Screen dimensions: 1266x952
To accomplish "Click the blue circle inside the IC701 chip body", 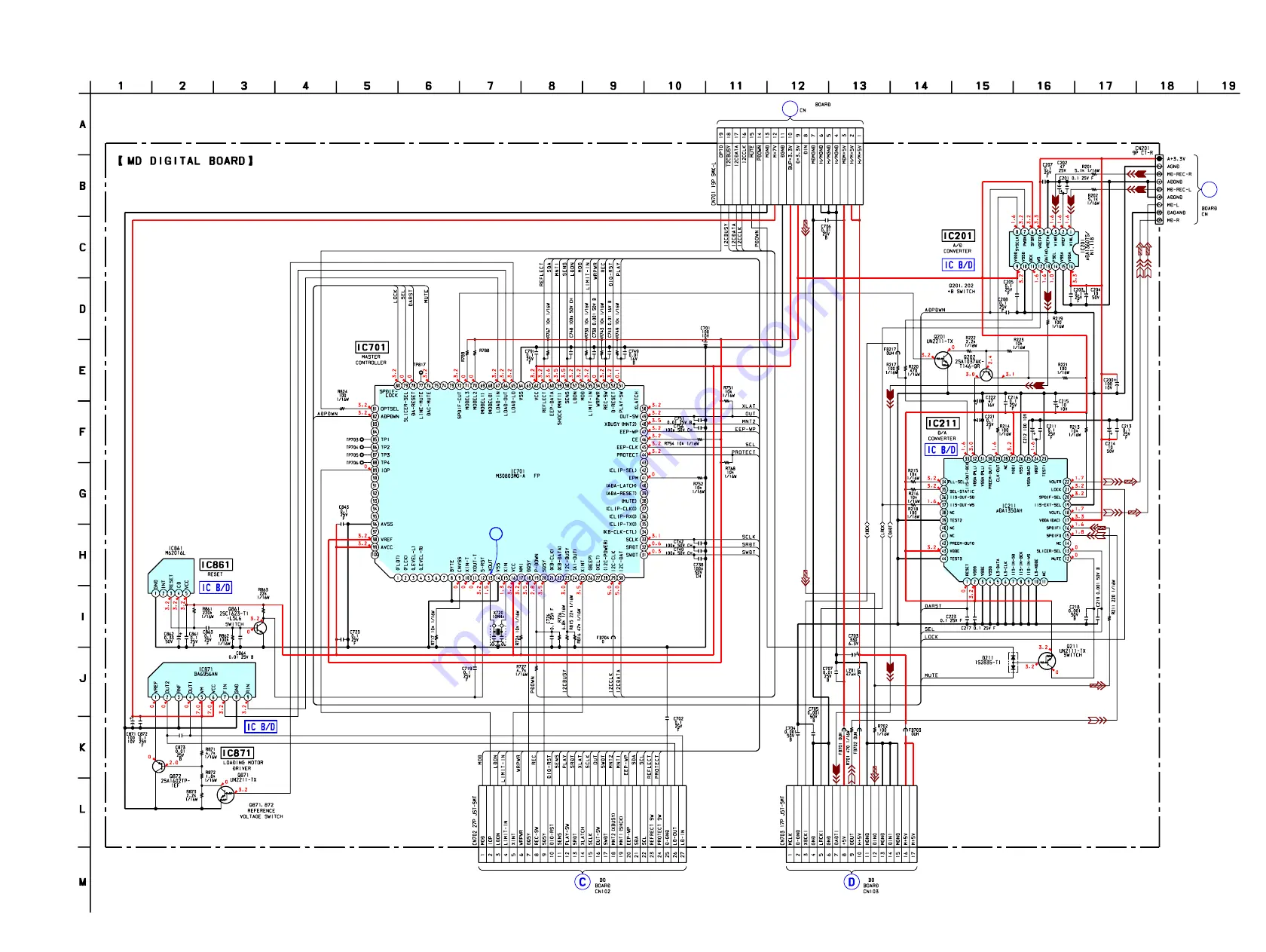I will [496, 534].
